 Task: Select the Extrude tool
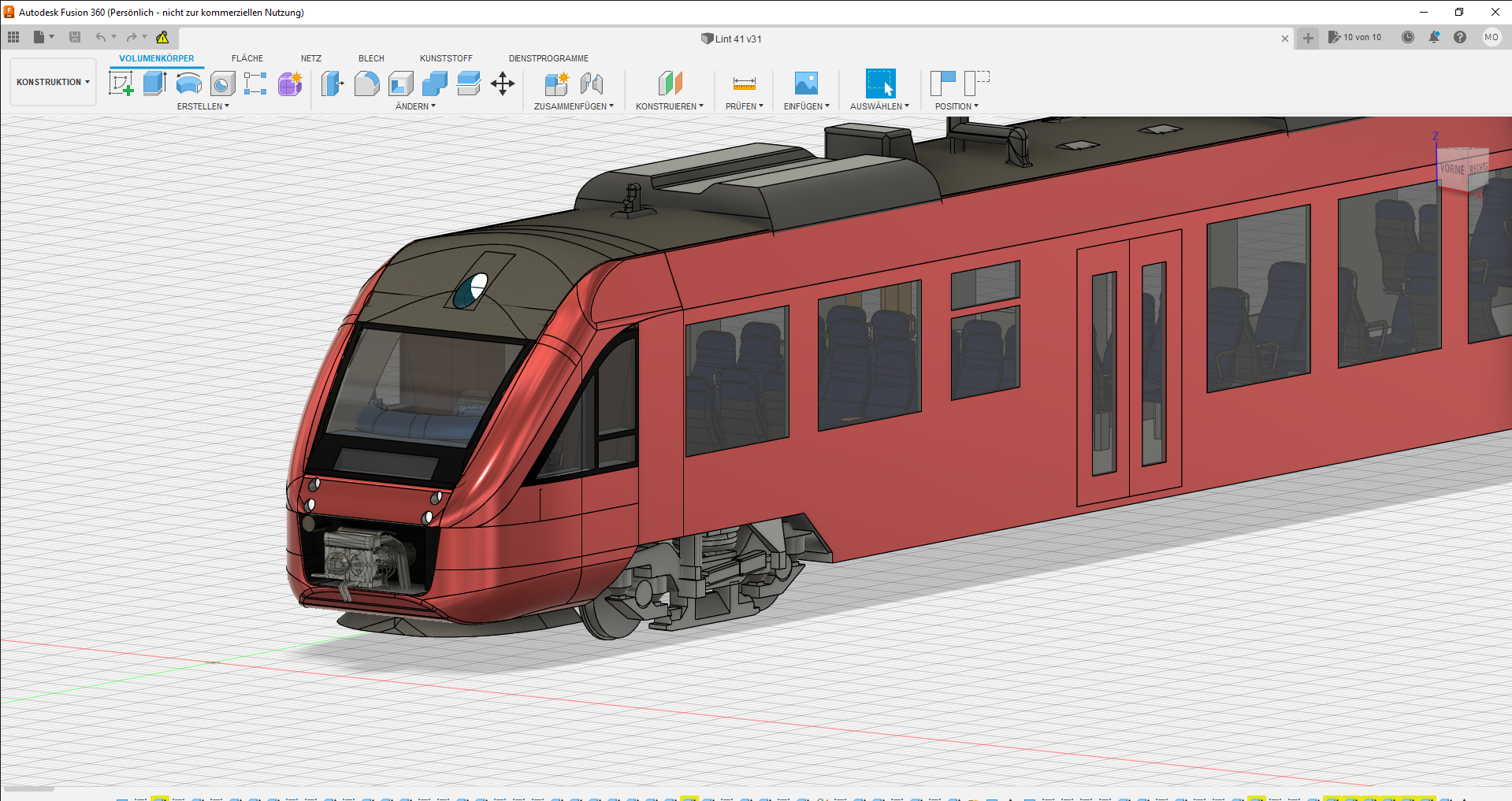tap(155, 83)
